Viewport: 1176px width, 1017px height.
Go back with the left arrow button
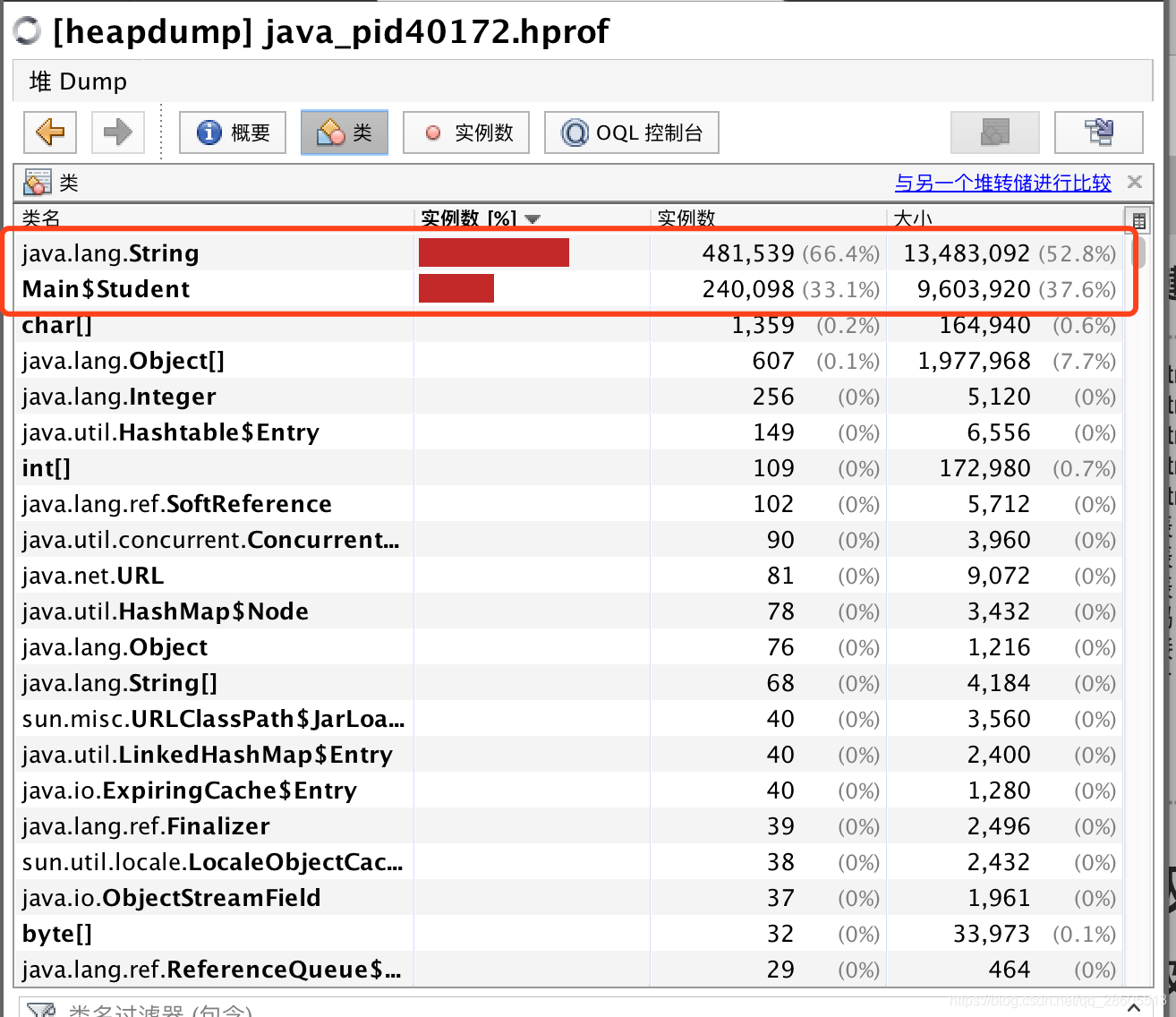point(50,132)
